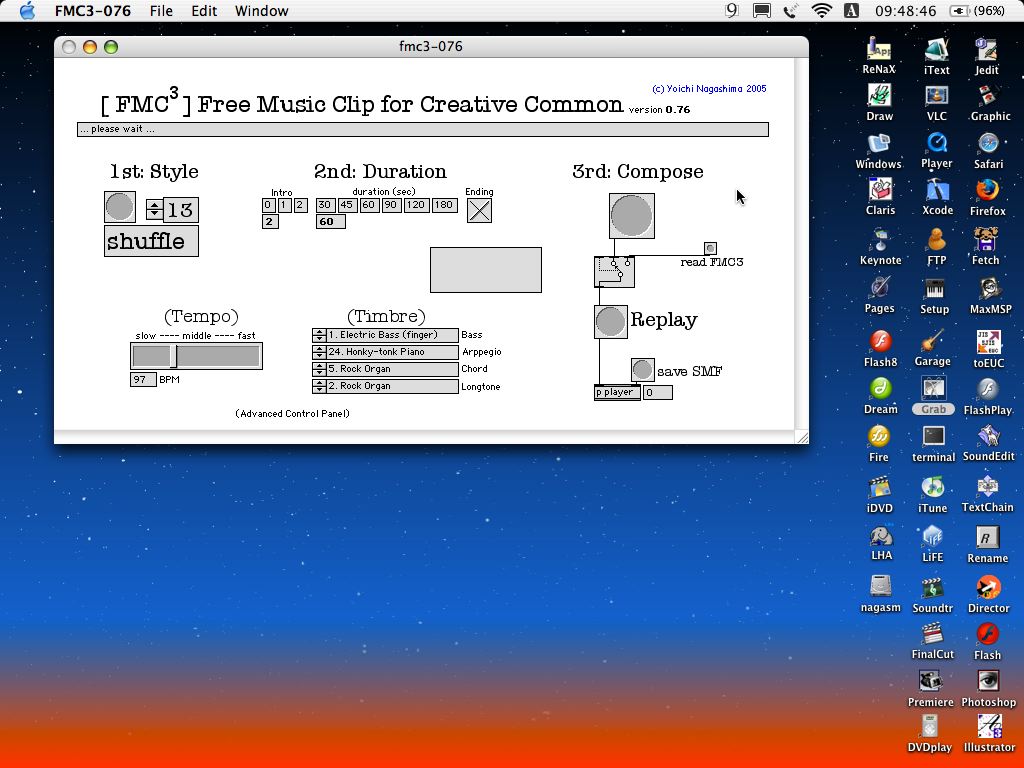This screenshot has width=1024, height=768.
Task: Click the (Advanced Control Panel) label
Action: tap(293, 413)
